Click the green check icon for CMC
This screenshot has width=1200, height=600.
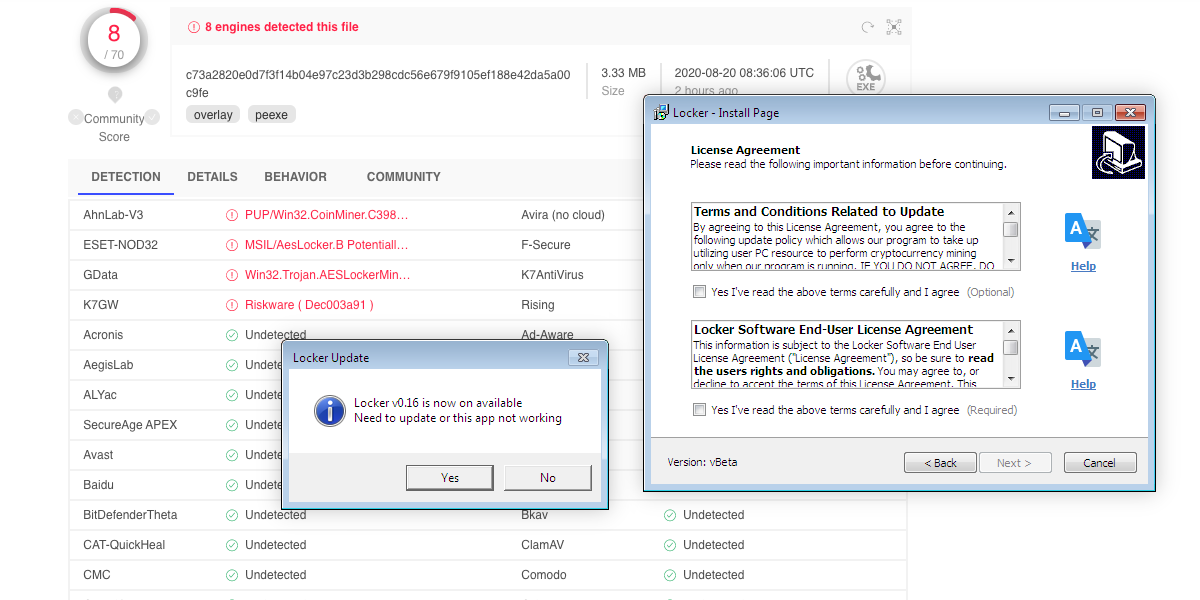click(232, 575)
